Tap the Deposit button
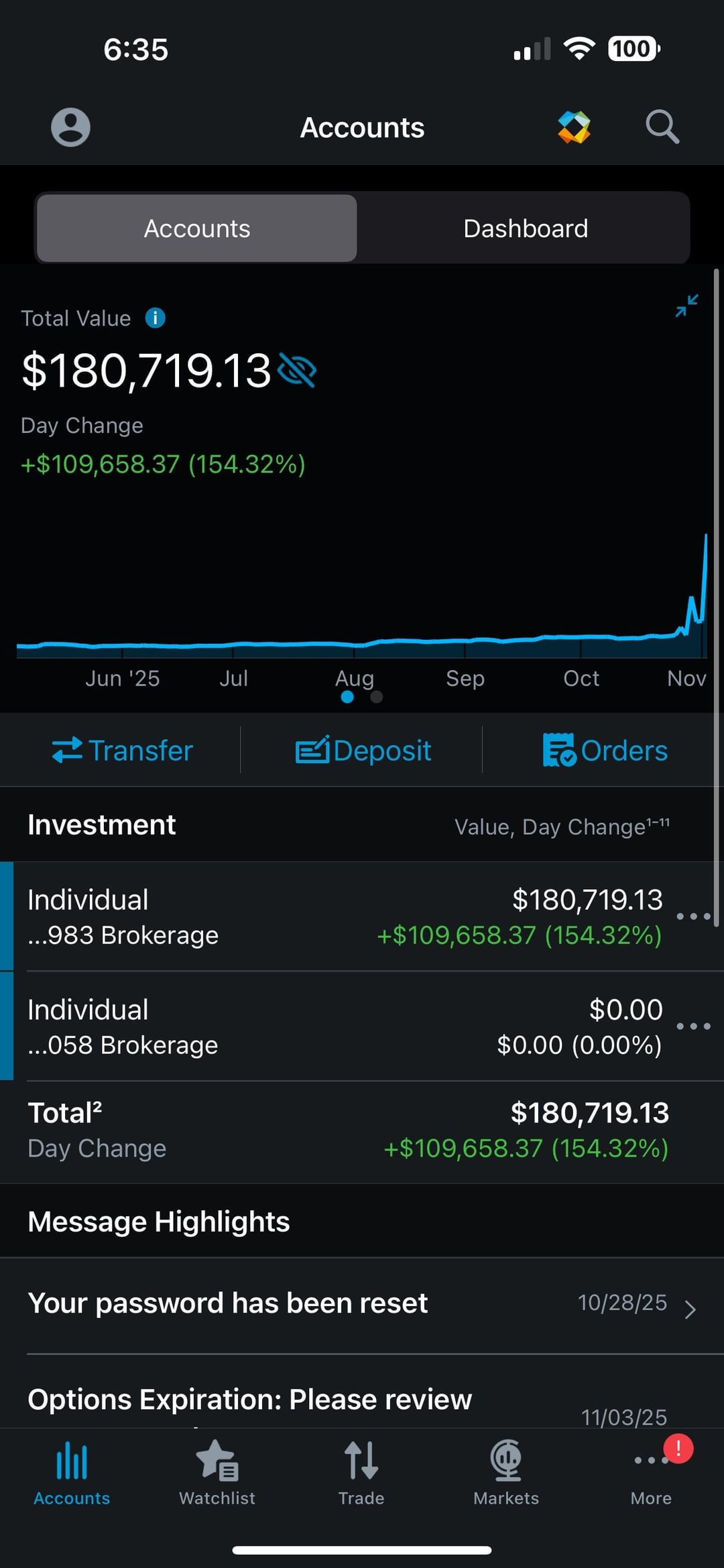 [x=363, y=750]
